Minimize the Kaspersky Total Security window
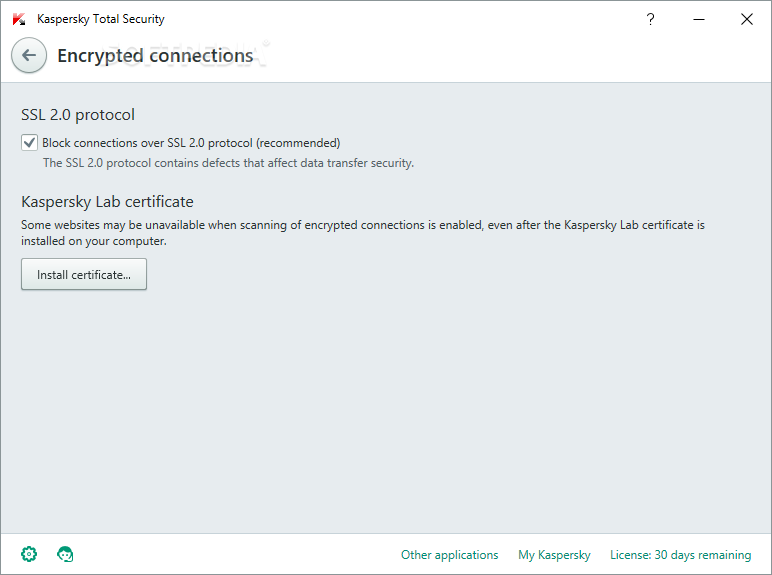The image size is (772, 575). (699, 19)
